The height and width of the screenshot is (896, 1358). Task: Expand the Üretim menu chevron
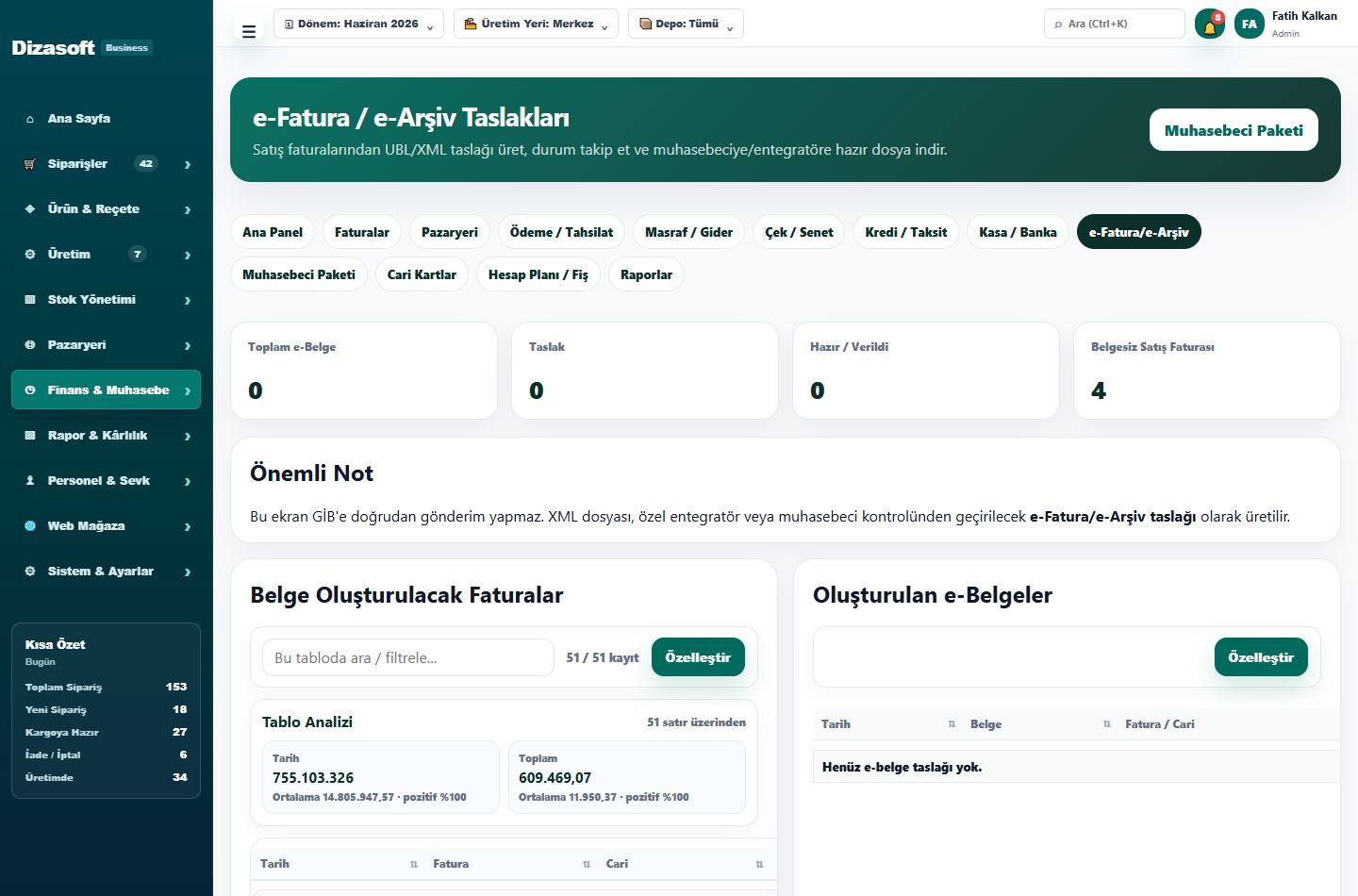click(x=188, y=256)
